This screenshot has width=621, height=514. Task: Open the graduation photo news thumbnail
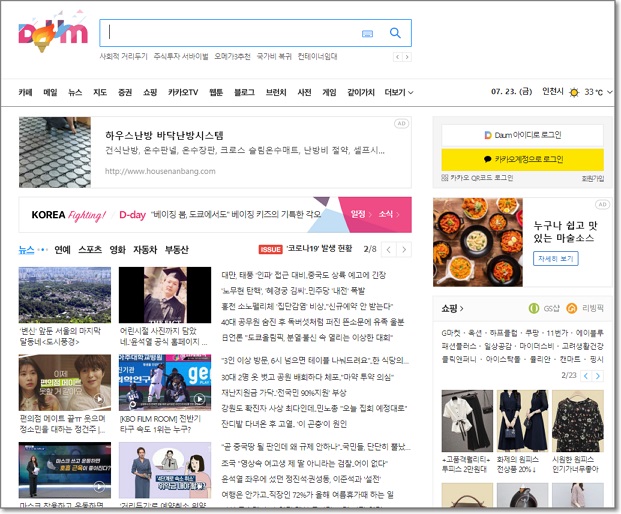[x=165, y=295]
